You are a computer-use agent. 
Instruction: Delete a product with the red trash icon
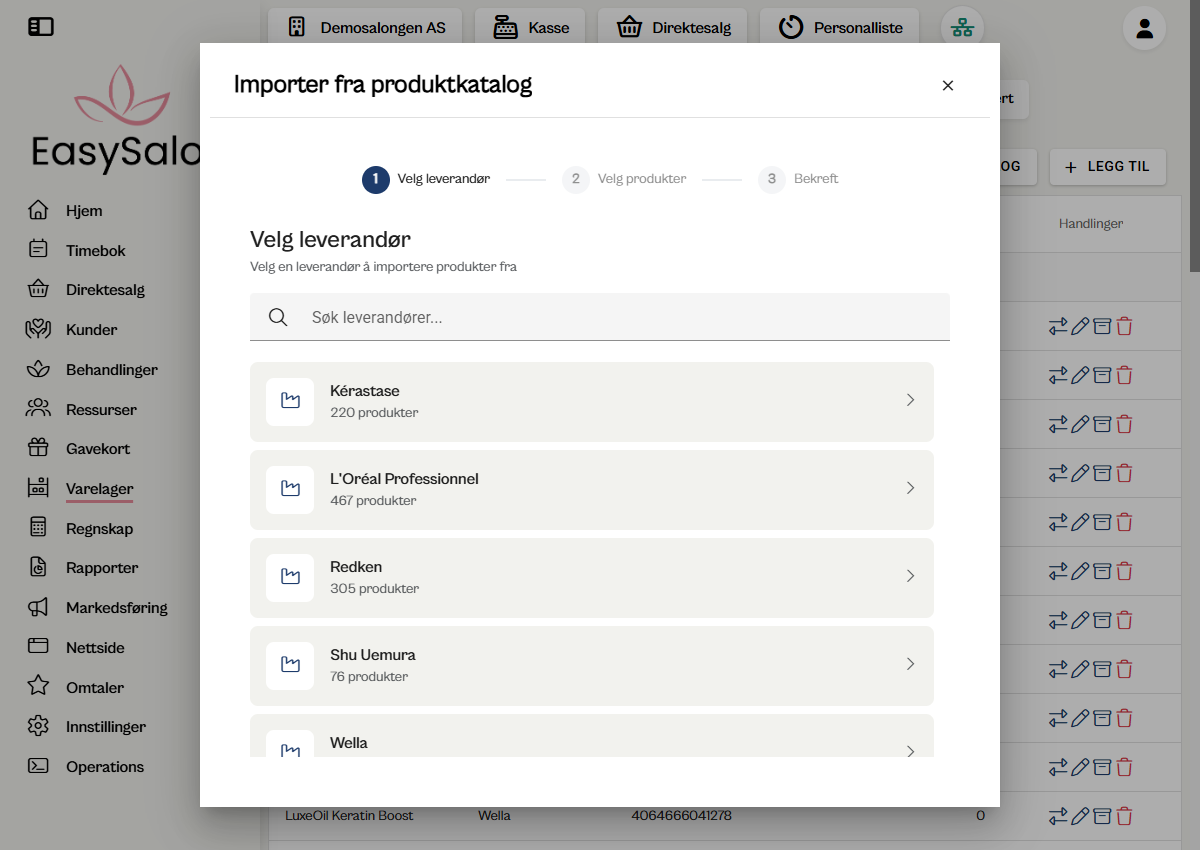coord(1124,326)
